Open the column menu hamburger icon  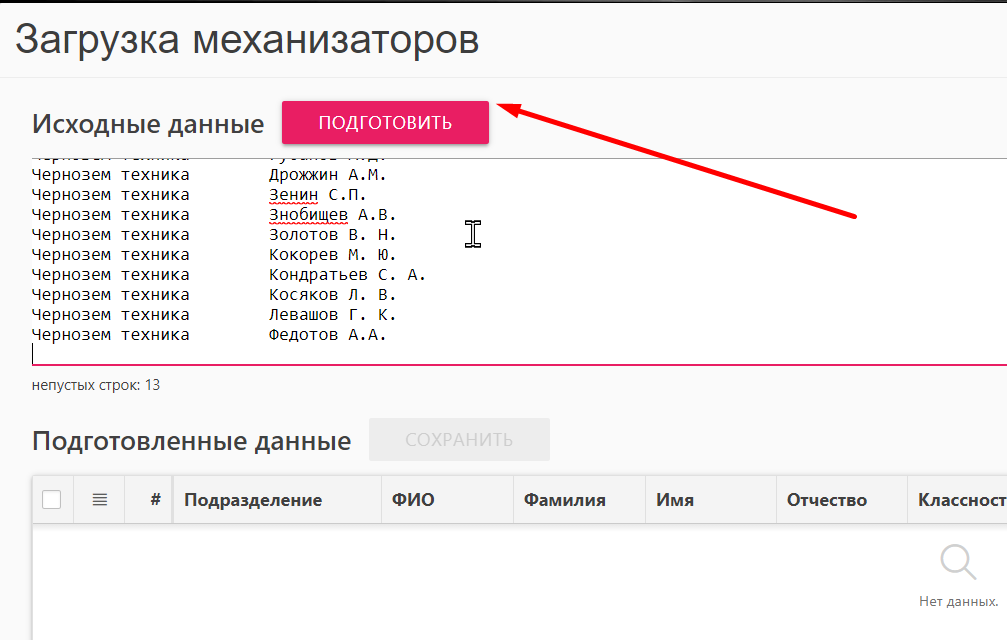pyautogui.click(x=99, y=500)
